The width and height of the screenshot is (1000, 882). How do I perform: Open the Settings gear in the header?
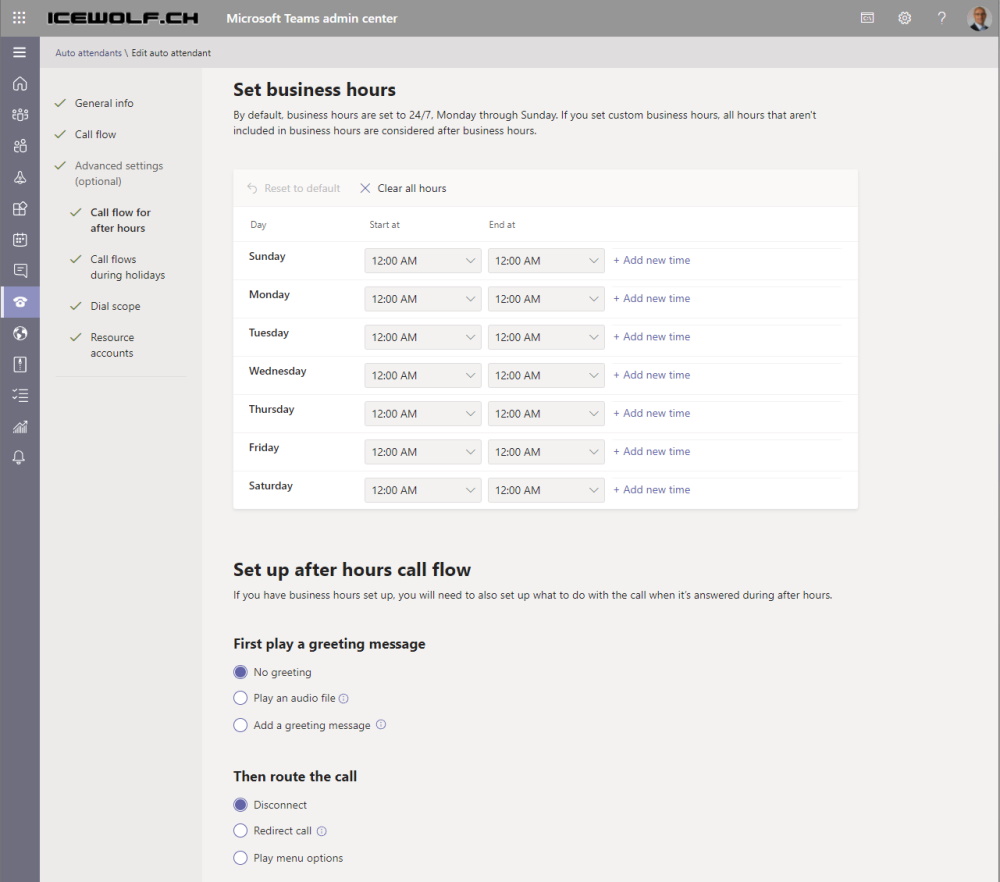[x=904, y=18]
